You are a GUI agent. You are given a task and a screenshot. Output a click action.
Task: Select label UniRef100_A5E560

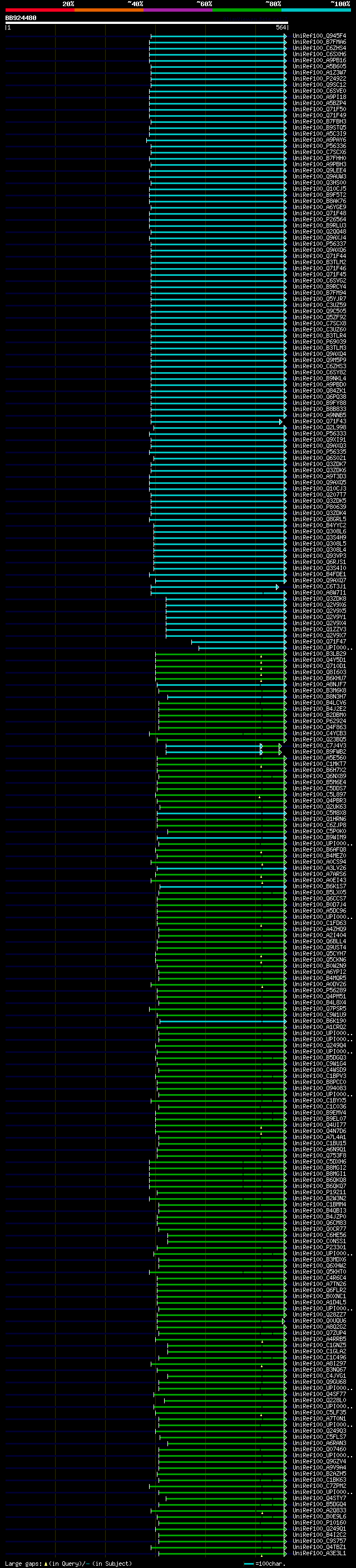319,757
